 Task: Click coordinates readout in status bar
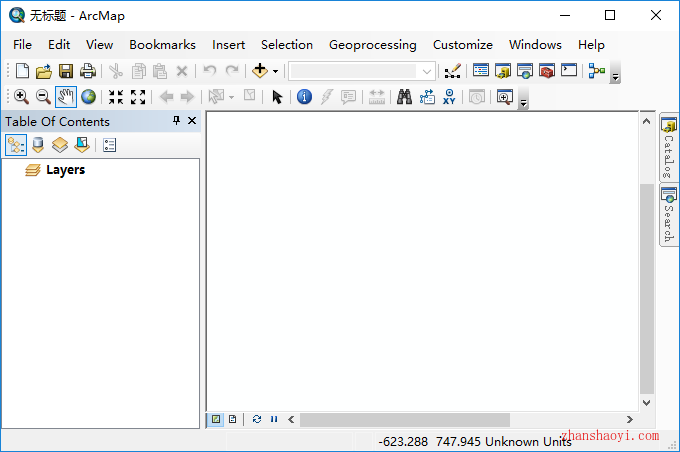coord(475,442)
